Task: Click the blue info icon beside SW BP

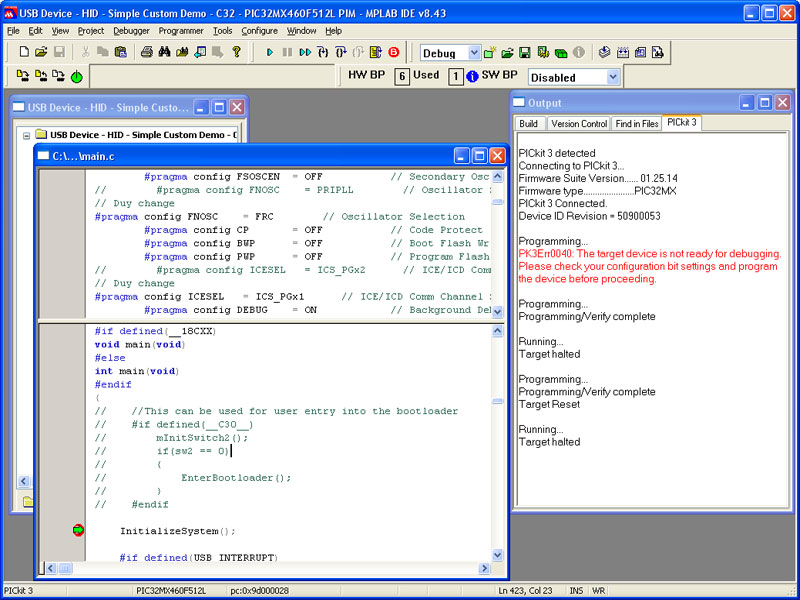Action: [472, 77]
